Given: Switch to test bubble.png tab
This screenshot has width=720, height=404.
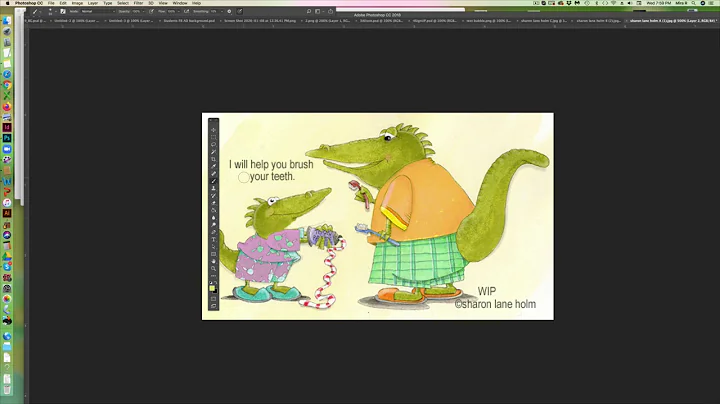Looking at the screenshot, I should (489, 21).
